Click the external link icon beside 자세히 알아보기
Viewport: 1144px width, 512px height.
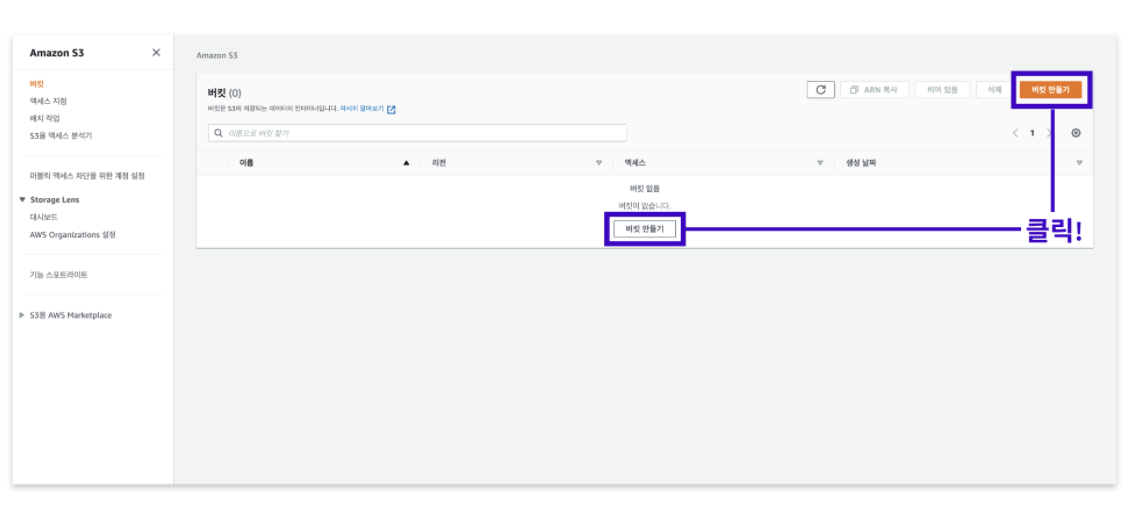pyautogui.click(x=391, y=109)
